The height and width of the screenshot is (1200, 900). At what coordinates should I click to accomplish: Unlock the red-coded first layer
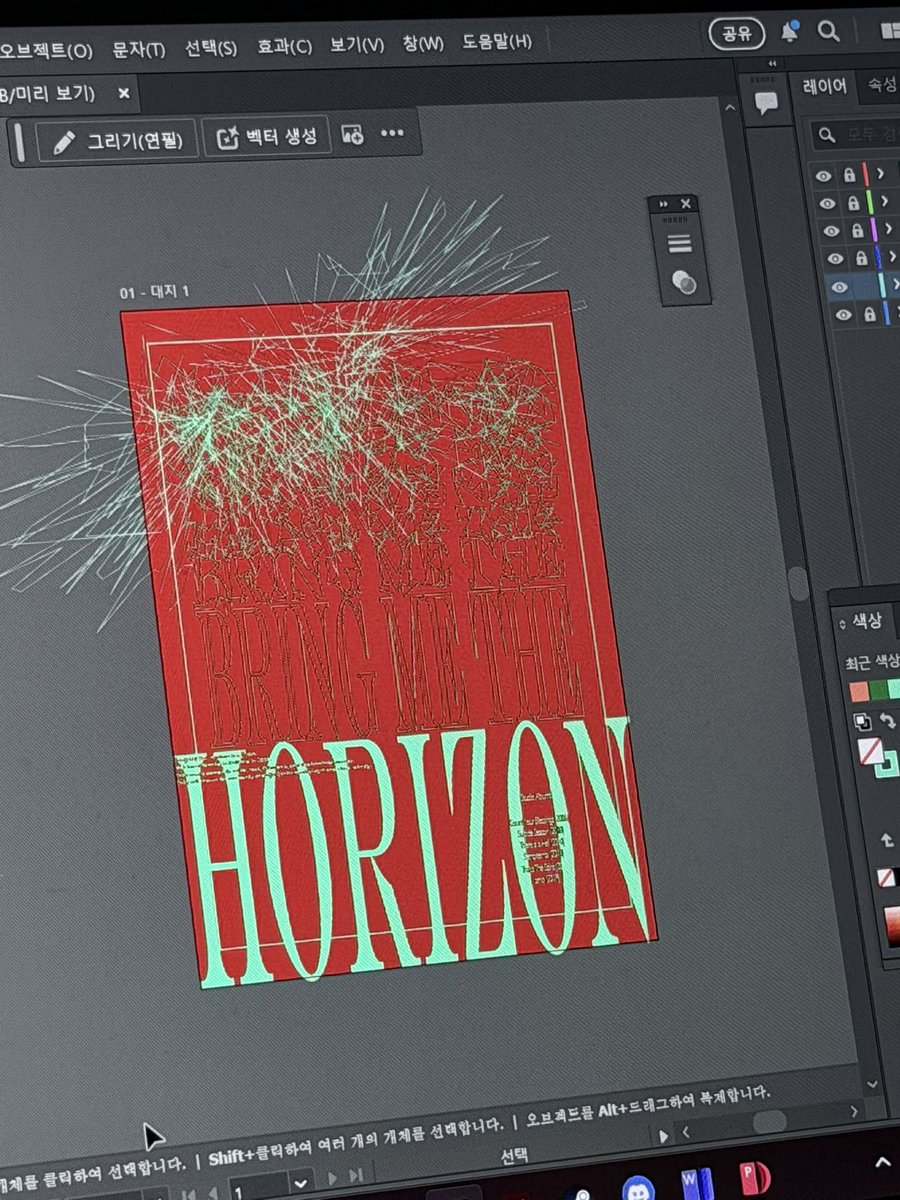tap(849, 175)
